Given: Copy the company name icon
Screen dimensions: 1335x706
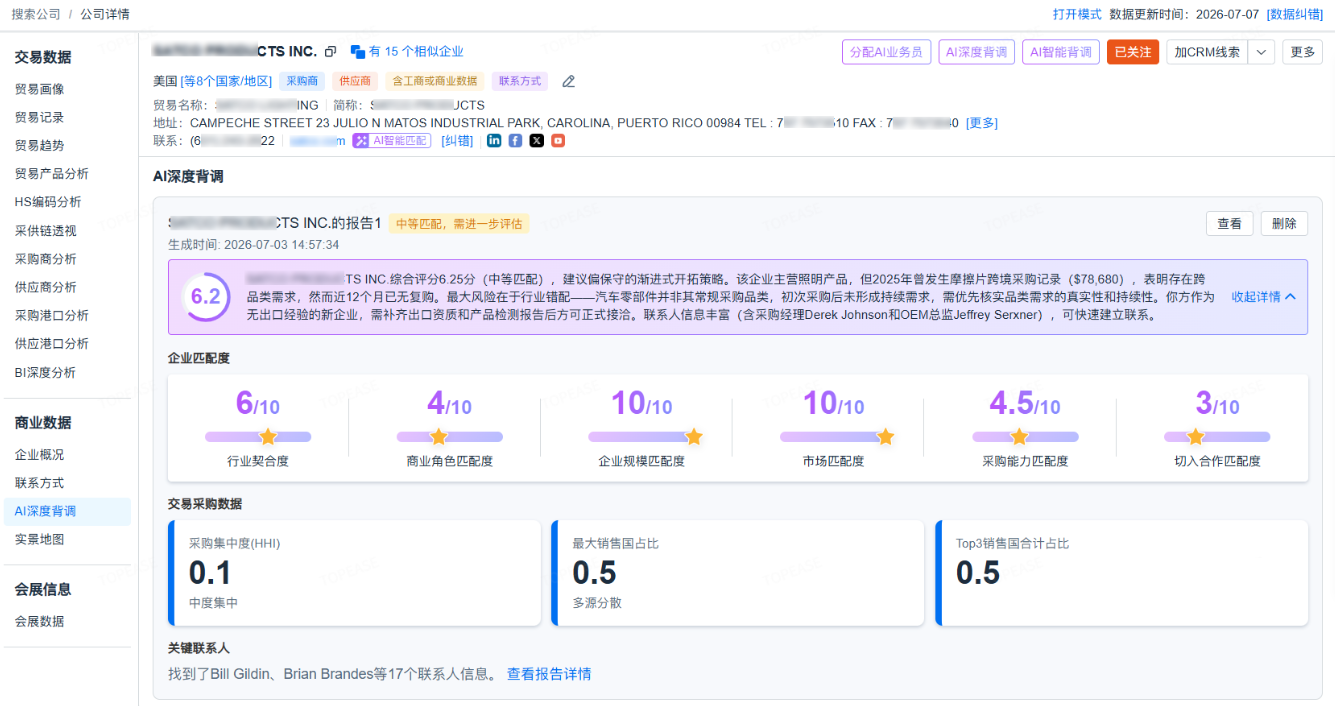Looking at the screenshot, I should 331,52.
